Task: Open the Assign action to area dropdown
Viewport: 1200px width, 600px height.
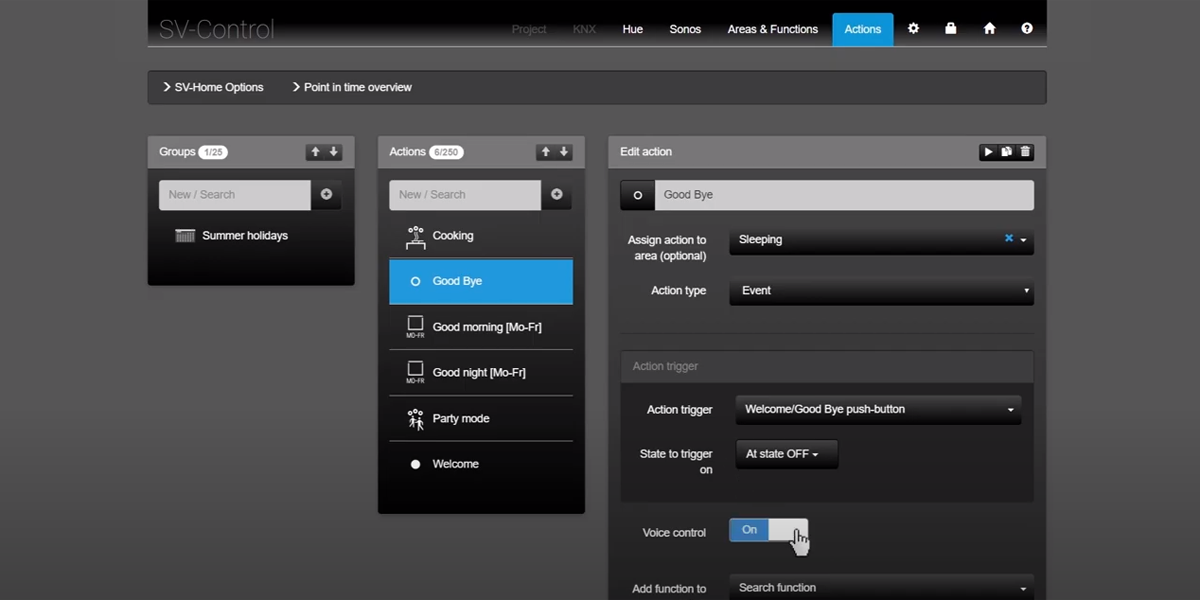Action: tap(881, 240)
